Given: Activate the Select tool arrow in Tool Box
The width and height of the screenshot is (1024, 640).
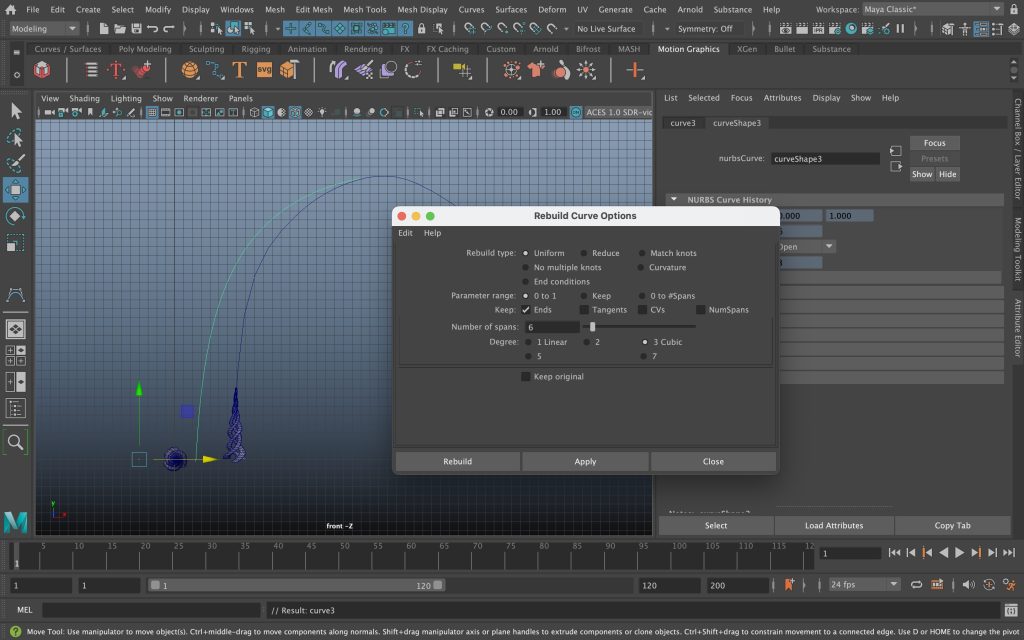Looking at the screenshot, I should click(16, 111).
